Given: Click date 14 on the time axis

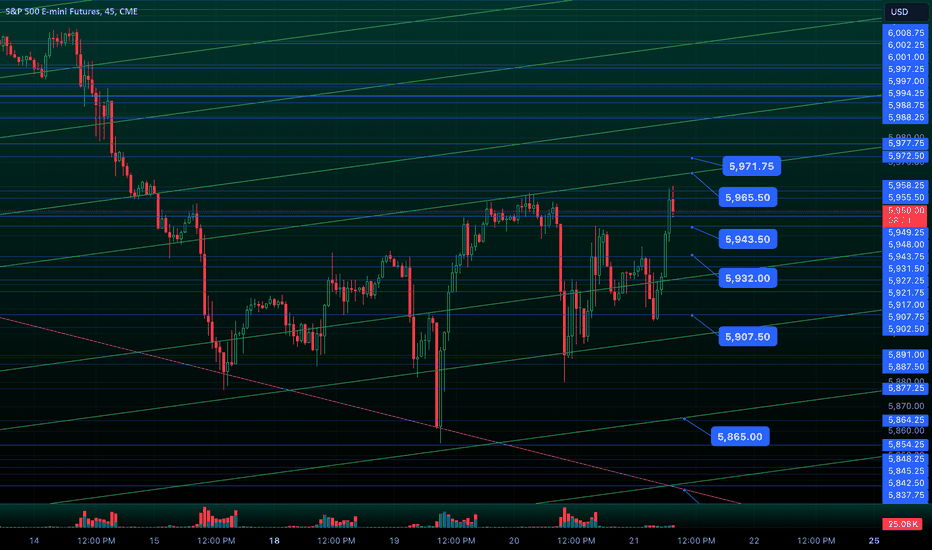Looking at the screenshot, I should (x=34, y=540).
